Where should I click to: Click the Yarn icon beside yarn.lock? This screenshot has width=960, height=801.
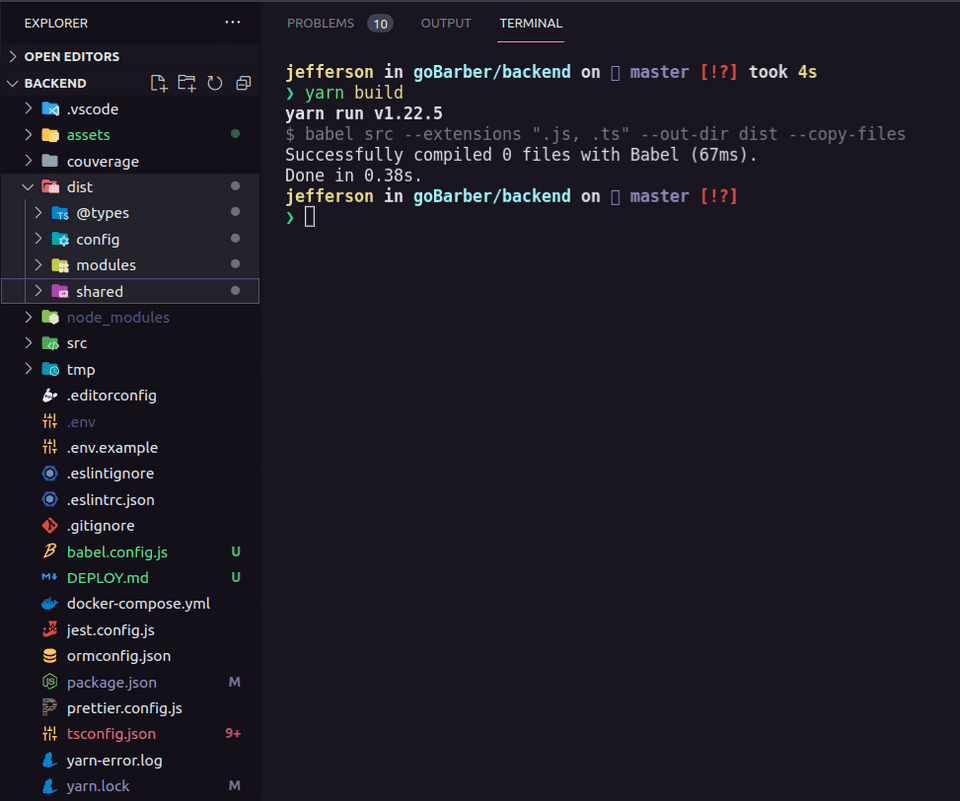click(x=51, y=785)
